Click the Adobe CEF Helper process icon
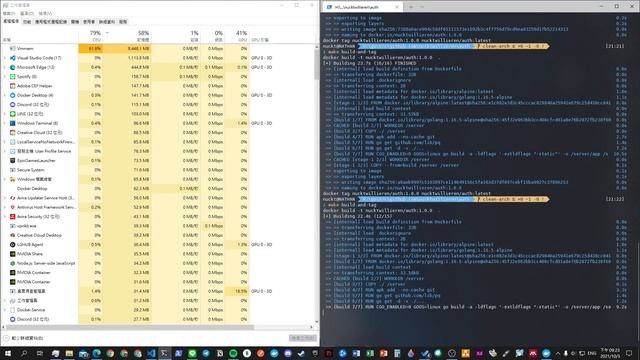The image size is (640, 360). coord(13,86)
